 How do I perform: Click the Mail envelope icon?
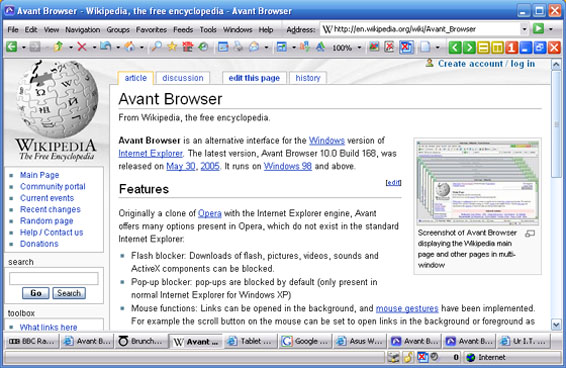[254, 47]
